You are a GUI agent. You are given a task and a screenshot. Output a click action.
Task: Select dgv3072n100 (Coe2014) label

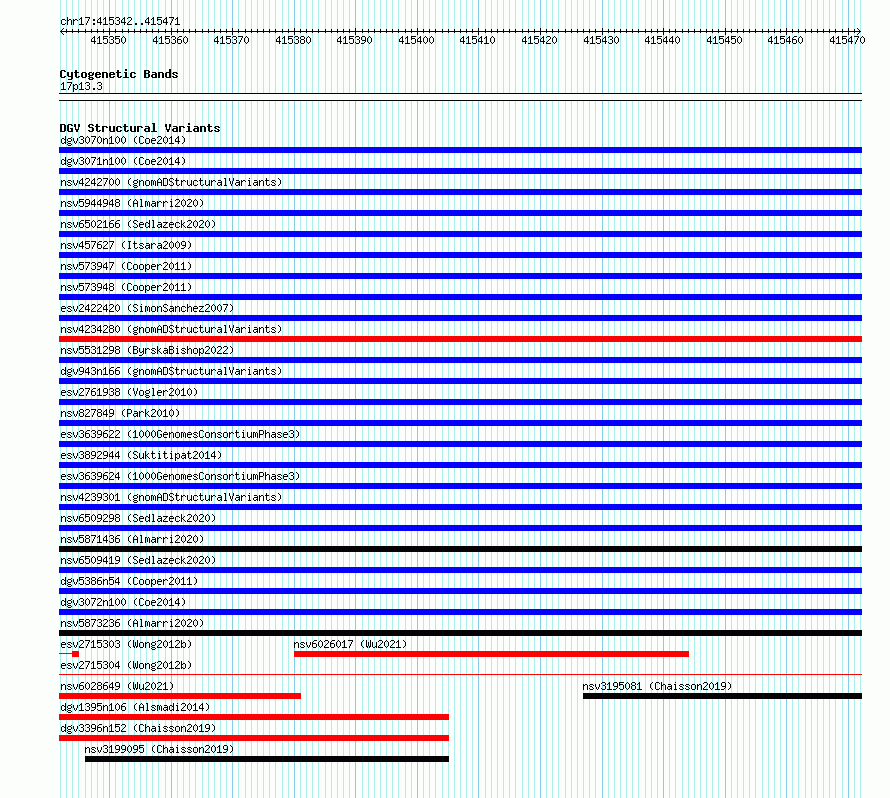(x=123, y=602)
